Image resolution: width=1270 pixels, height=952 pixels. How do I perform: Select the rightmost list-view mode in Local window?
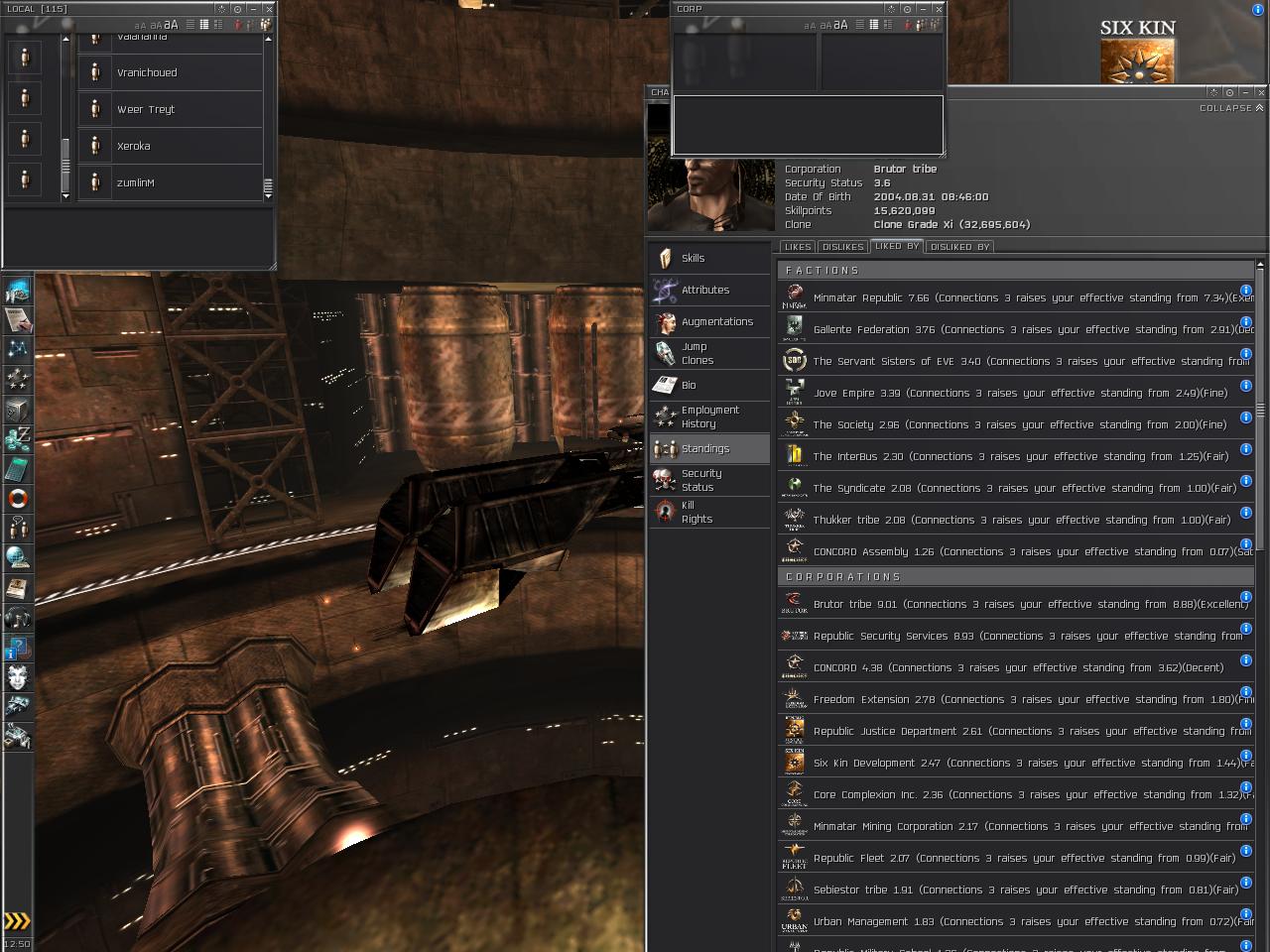coord(217,25)
